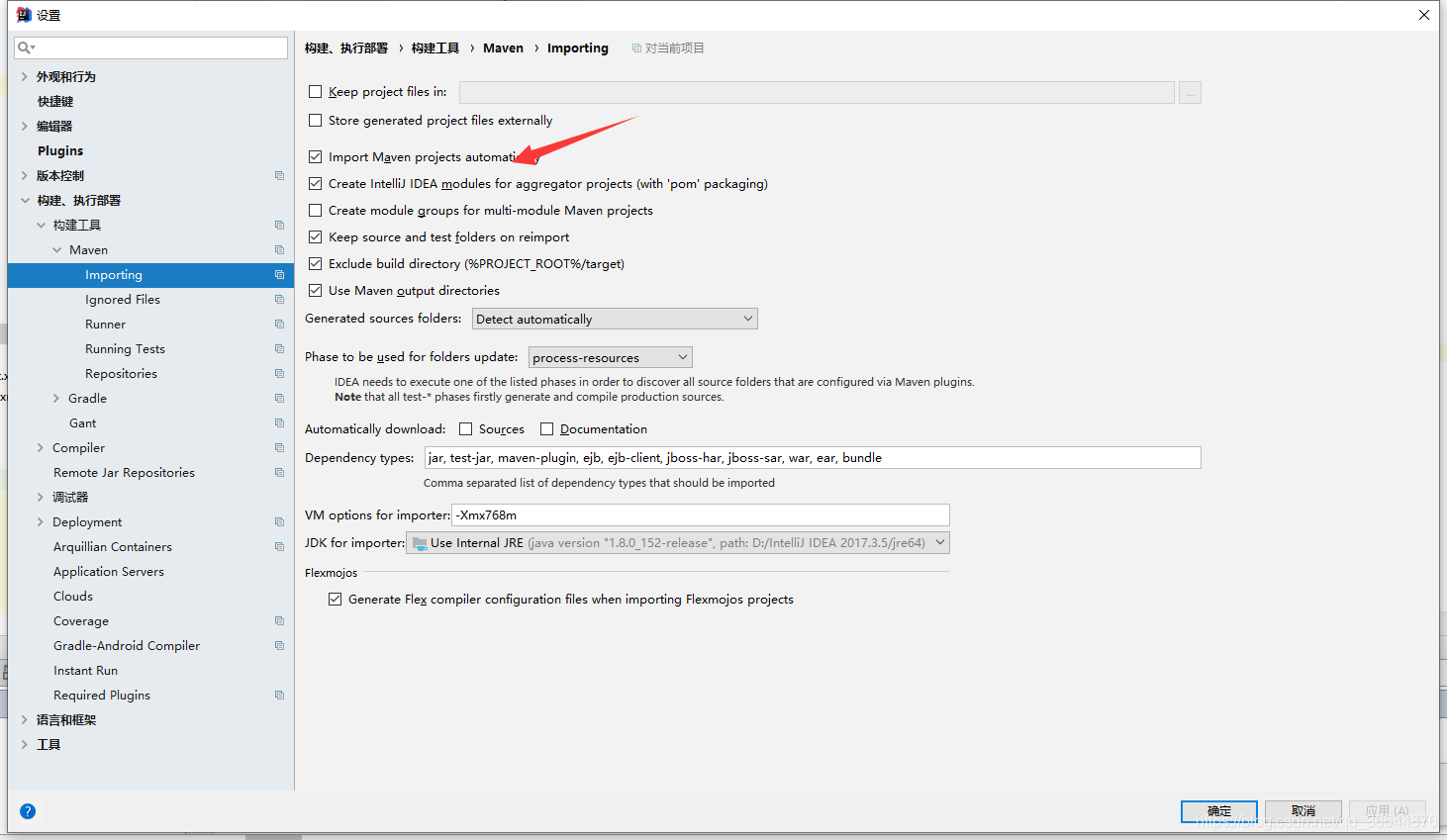Toggle Create IntelliJ IDEA modules for aggregator projects
1447x840 pixels.
316,184
